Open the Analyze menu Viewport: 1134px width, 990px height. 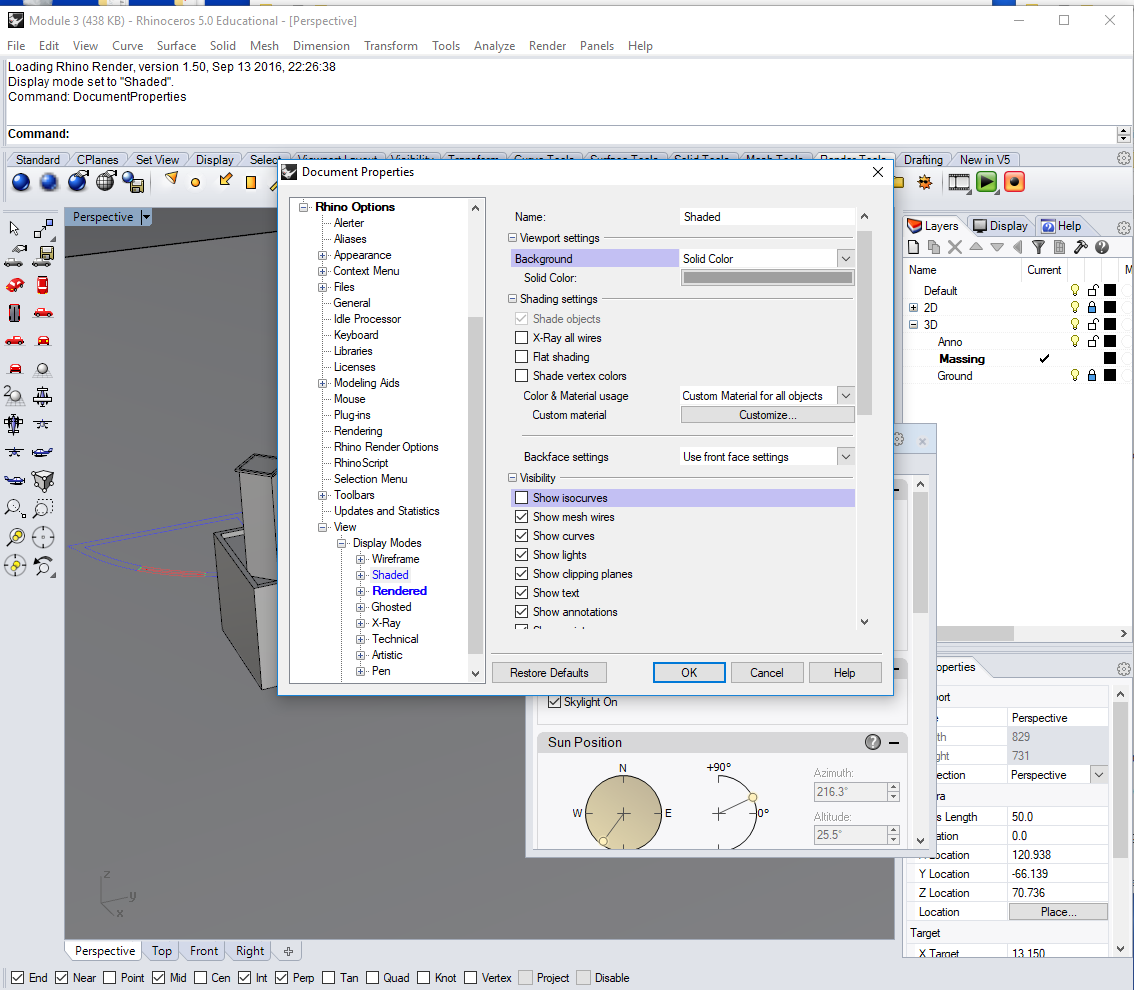[x=494, y=46]
